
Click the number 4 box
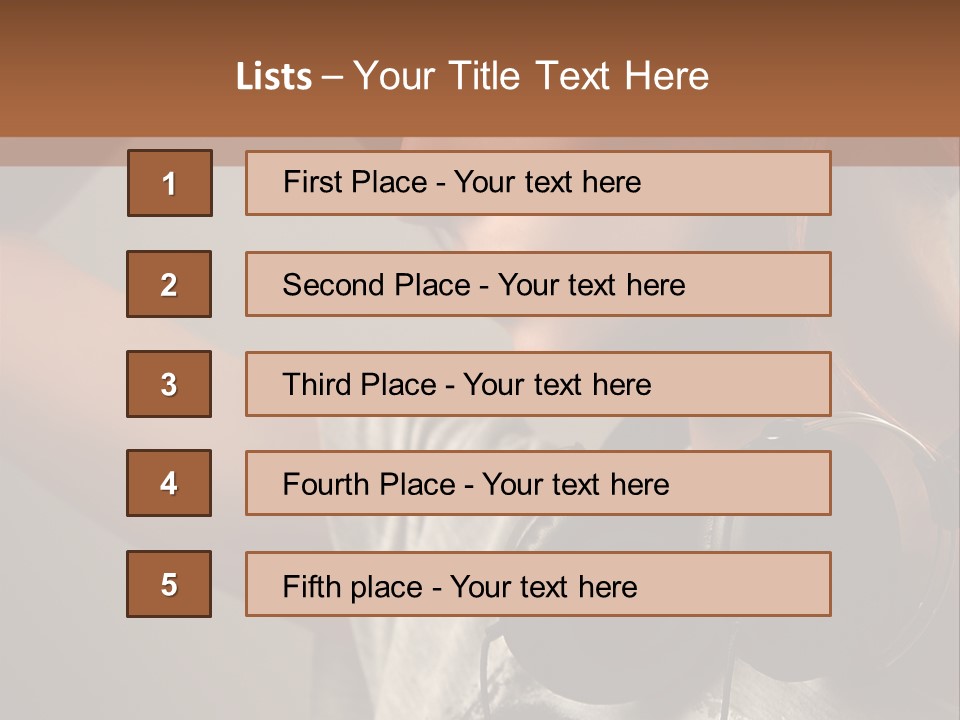point(169,484)
